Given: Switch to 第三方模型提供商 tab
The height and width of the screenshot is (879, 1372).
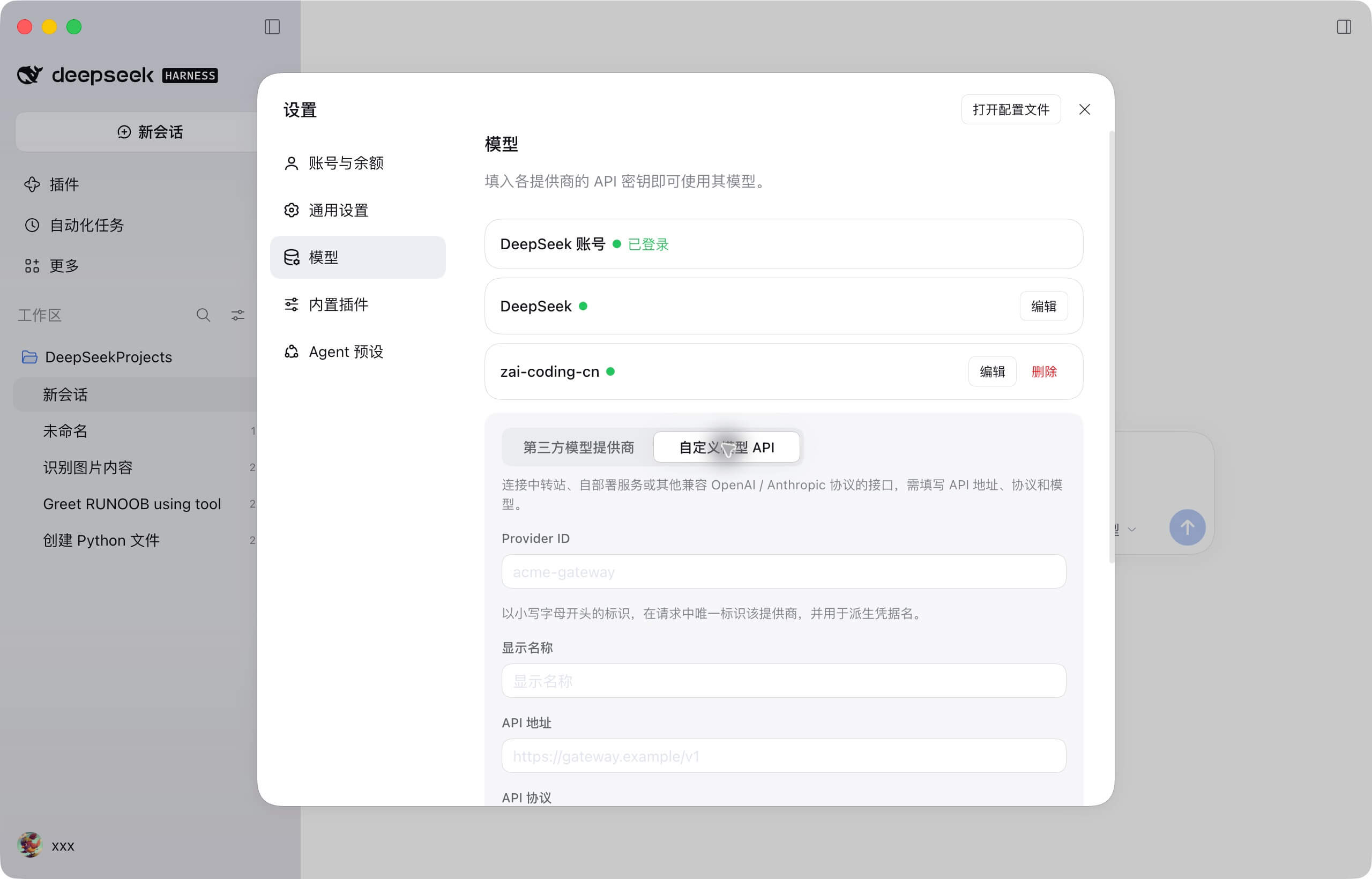Looking at the screenshot, I should click(578, 448).
